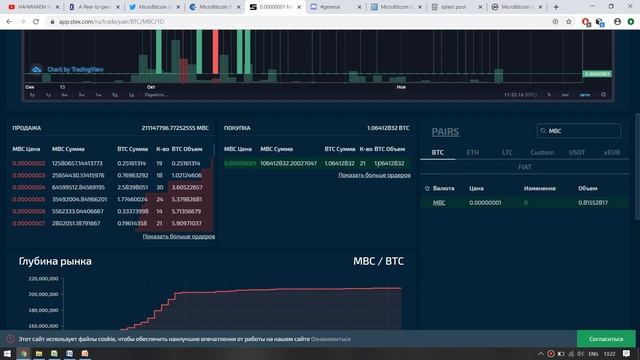Switch to the A Peer-to-peer tab
Image resolution: width=640 pixels, height=360 pixels.
point(93,7)
